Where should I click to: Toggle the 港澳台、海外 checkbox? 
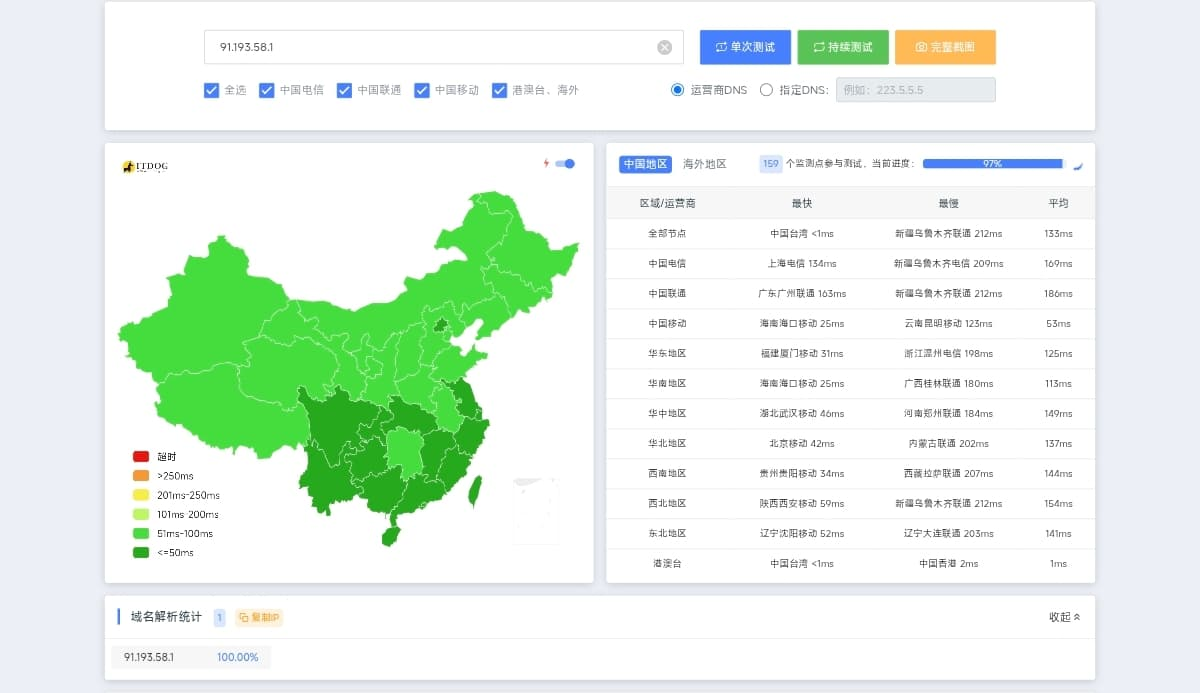[x=500, y=90]
